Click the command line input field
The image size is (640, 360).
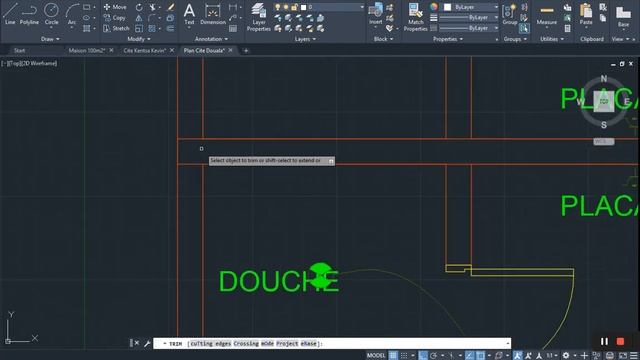(332, 344)
